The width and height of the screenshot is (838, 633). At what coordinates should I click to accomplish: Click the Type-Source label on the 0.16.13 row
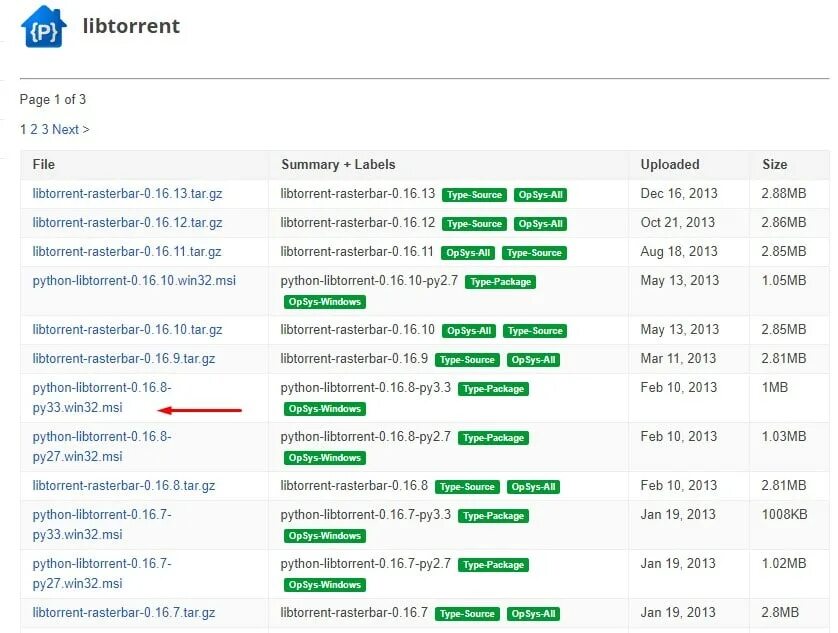[x=474, y=194]
